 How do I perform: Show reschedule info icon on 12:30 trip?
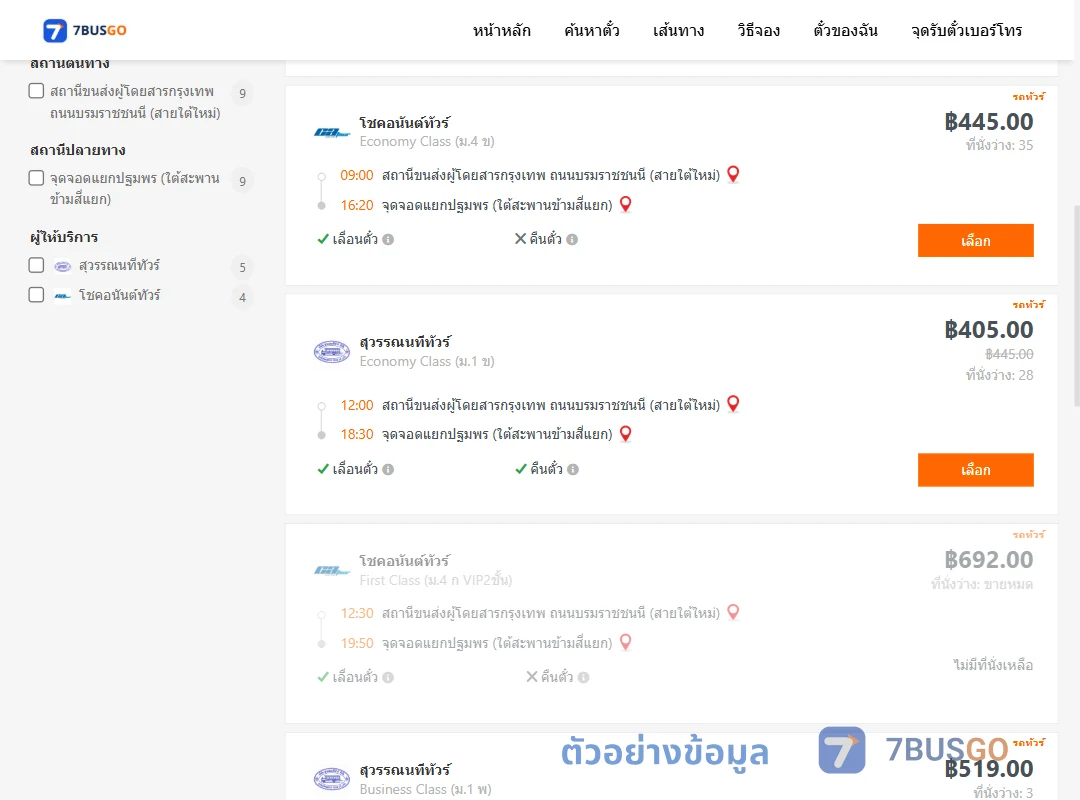(x=388, y=677)
